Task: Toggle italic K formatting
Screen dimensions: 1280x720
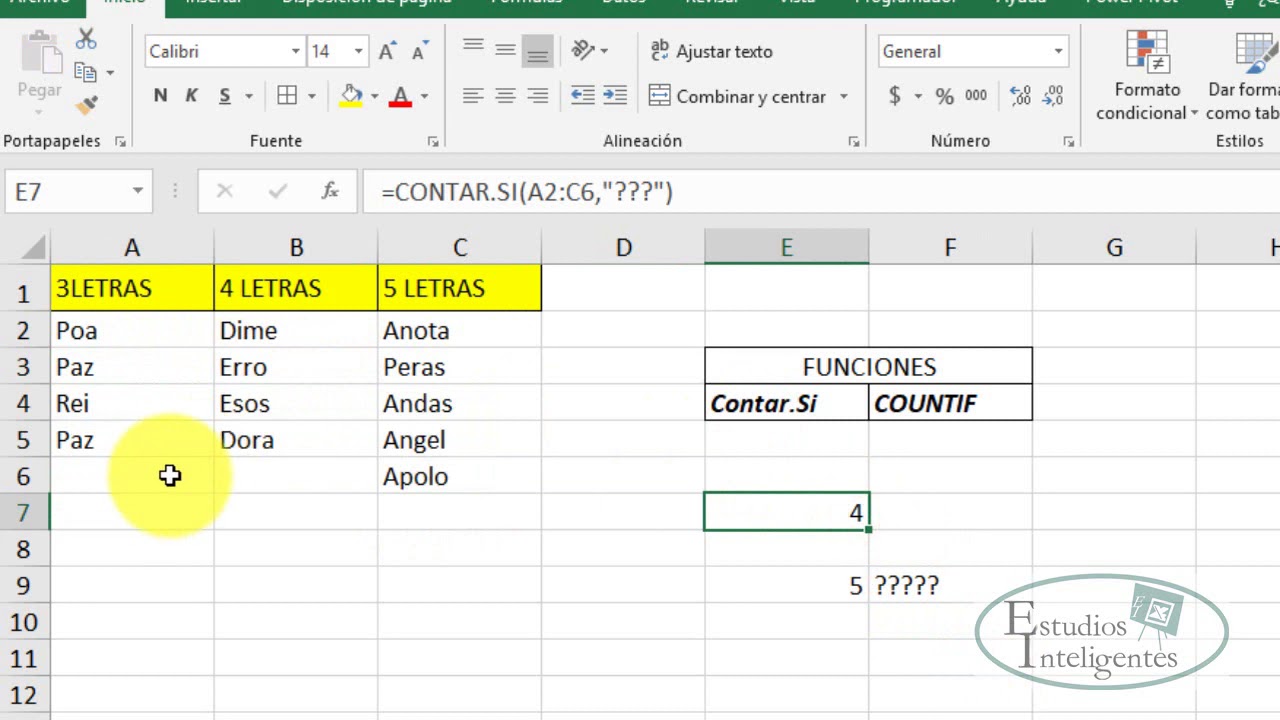Action: 192,96
